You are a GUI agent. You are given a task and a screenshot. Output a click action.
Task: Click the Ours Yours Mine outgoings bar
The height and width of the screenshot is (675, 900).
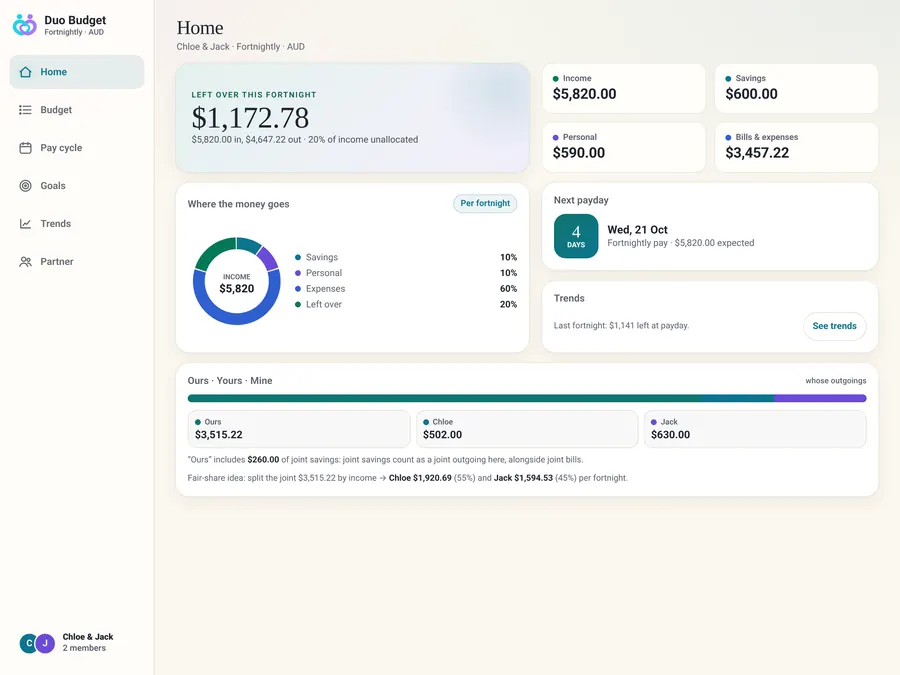[527, 398]
